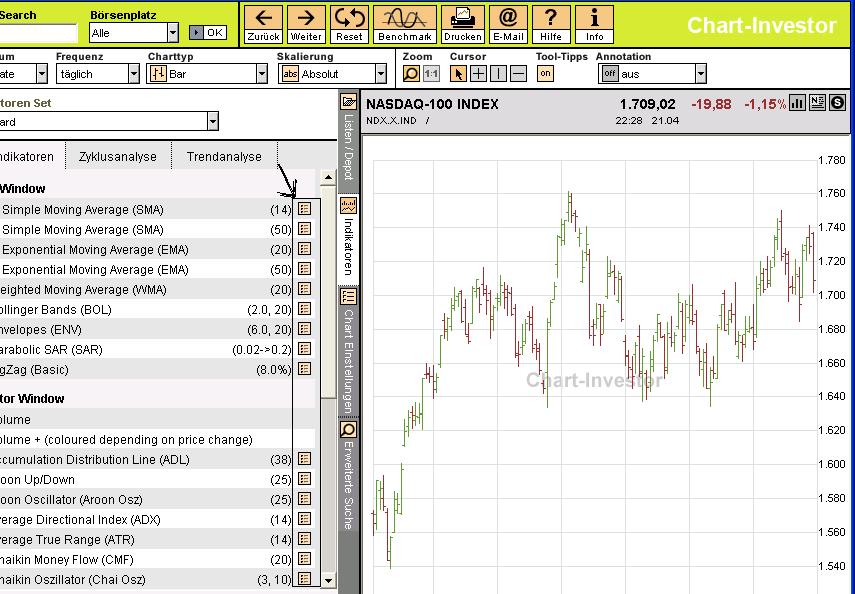Open settings for EMA (20)
The width and height of the screenshot is (855, 594).
(x=304, y=249)
